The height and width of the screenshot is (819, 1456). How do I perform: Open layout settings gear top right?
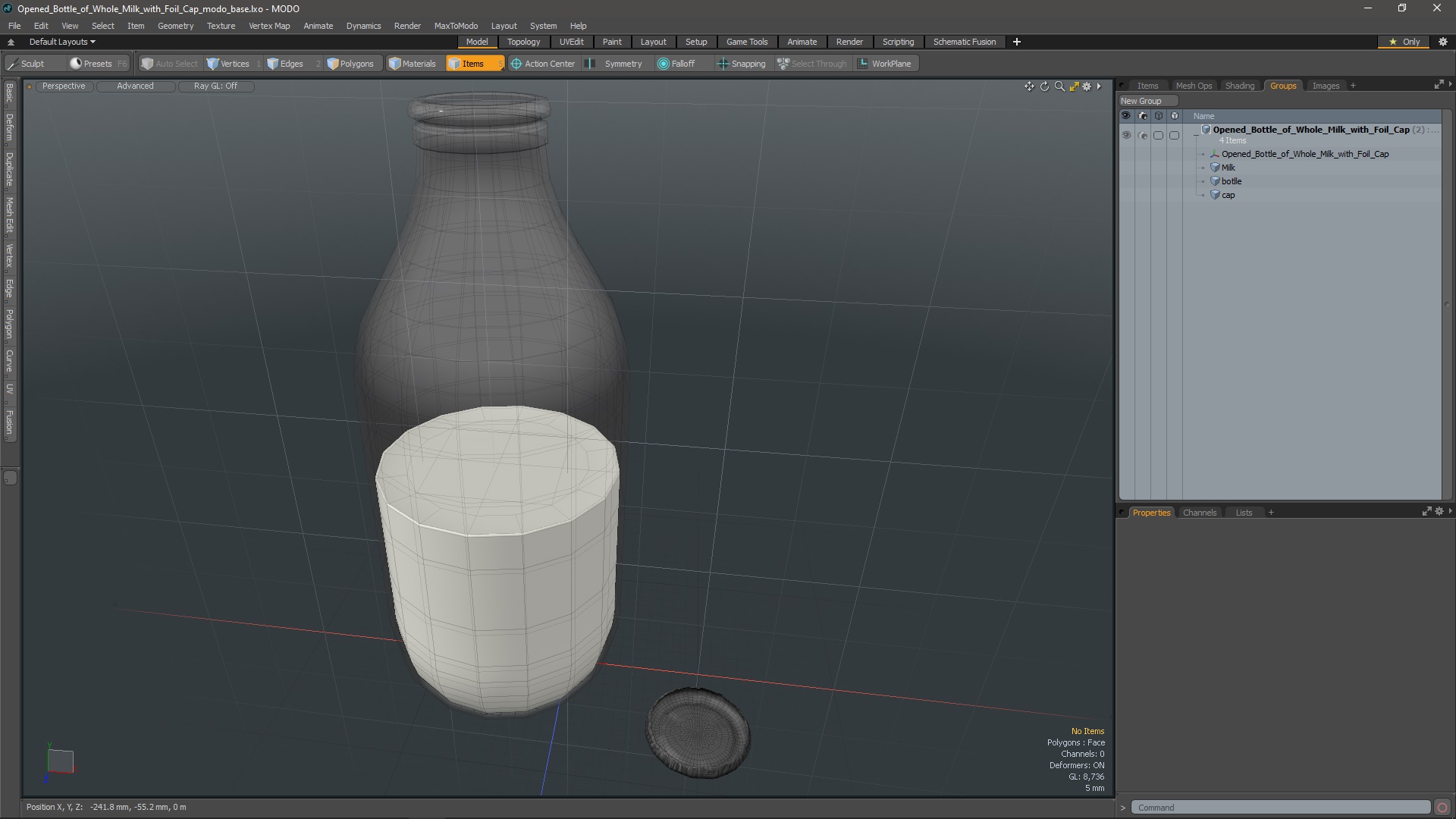pyautogui.click(x=1443, y=42)
